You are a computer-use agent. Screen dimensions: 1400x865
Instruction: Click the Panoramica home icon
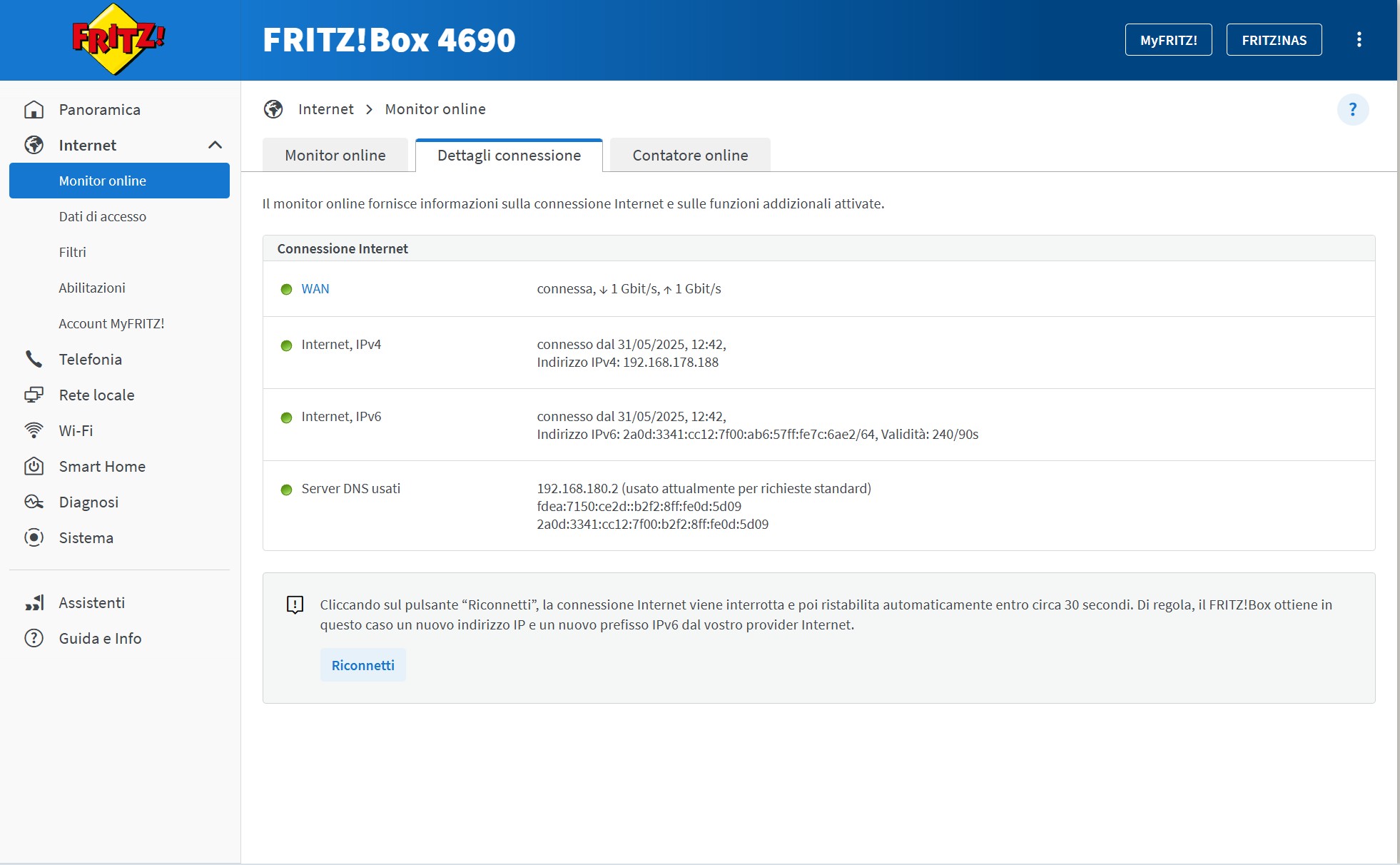[x=34, y=109]
